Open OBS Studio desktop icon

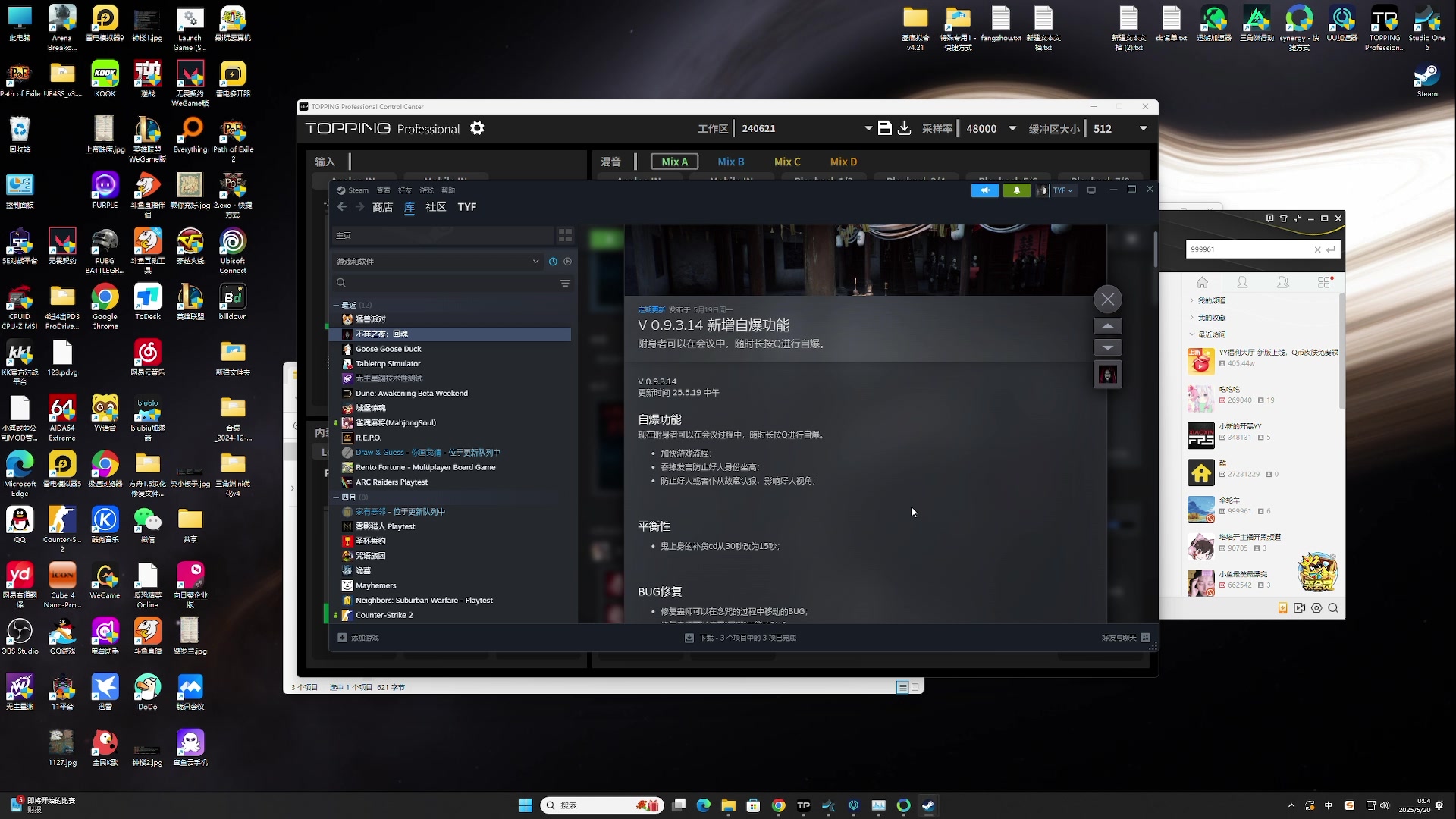[20, 636]
